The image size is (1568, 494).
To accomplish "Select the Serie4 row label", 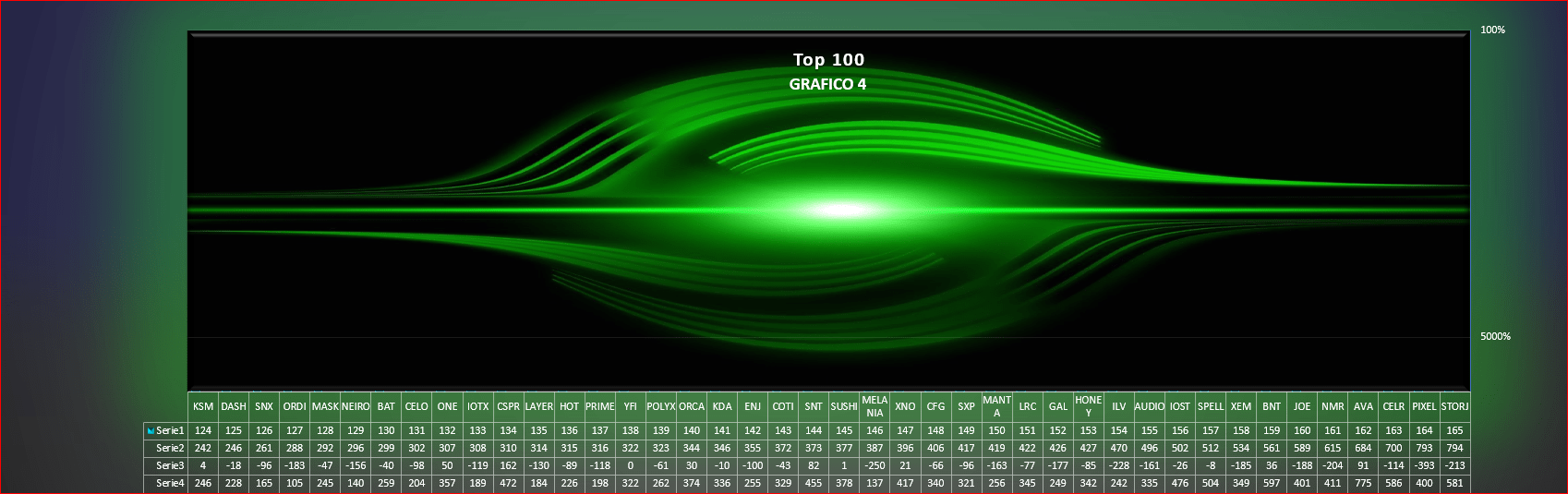I will point(170,483).
